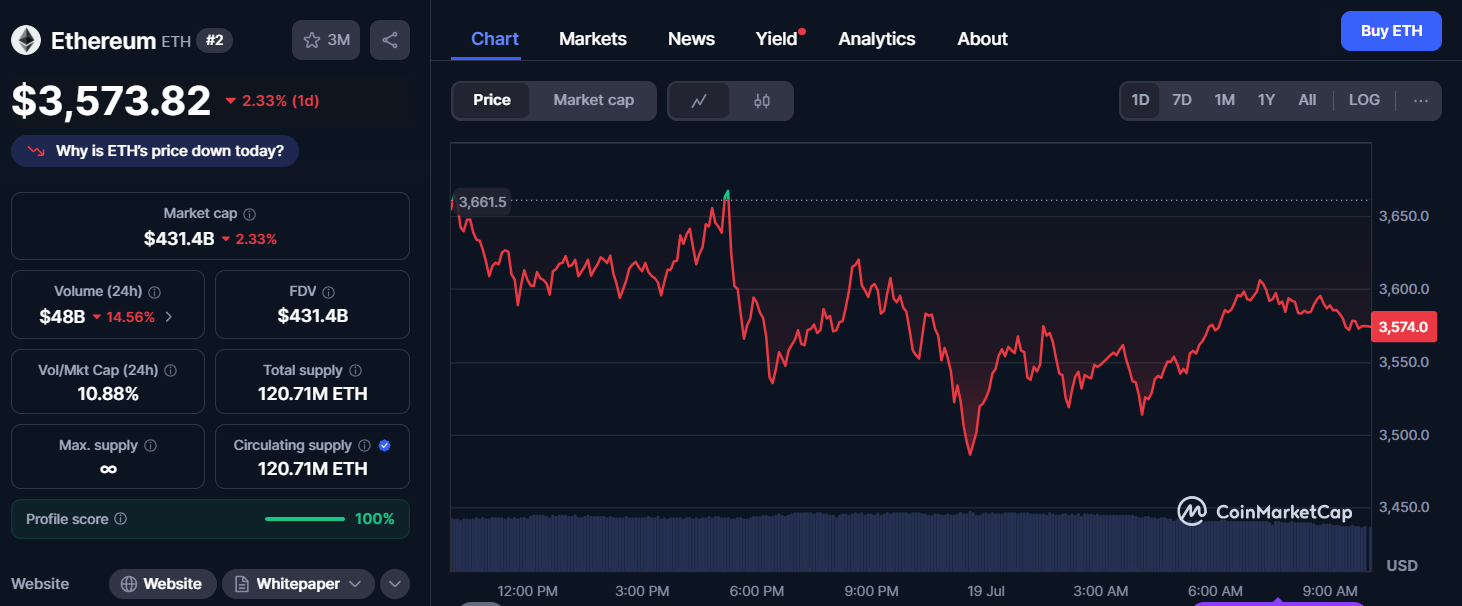This screenshot has height=606, width=1462.
Task: Visit the Website link button
Action: [x=162, y=584]
